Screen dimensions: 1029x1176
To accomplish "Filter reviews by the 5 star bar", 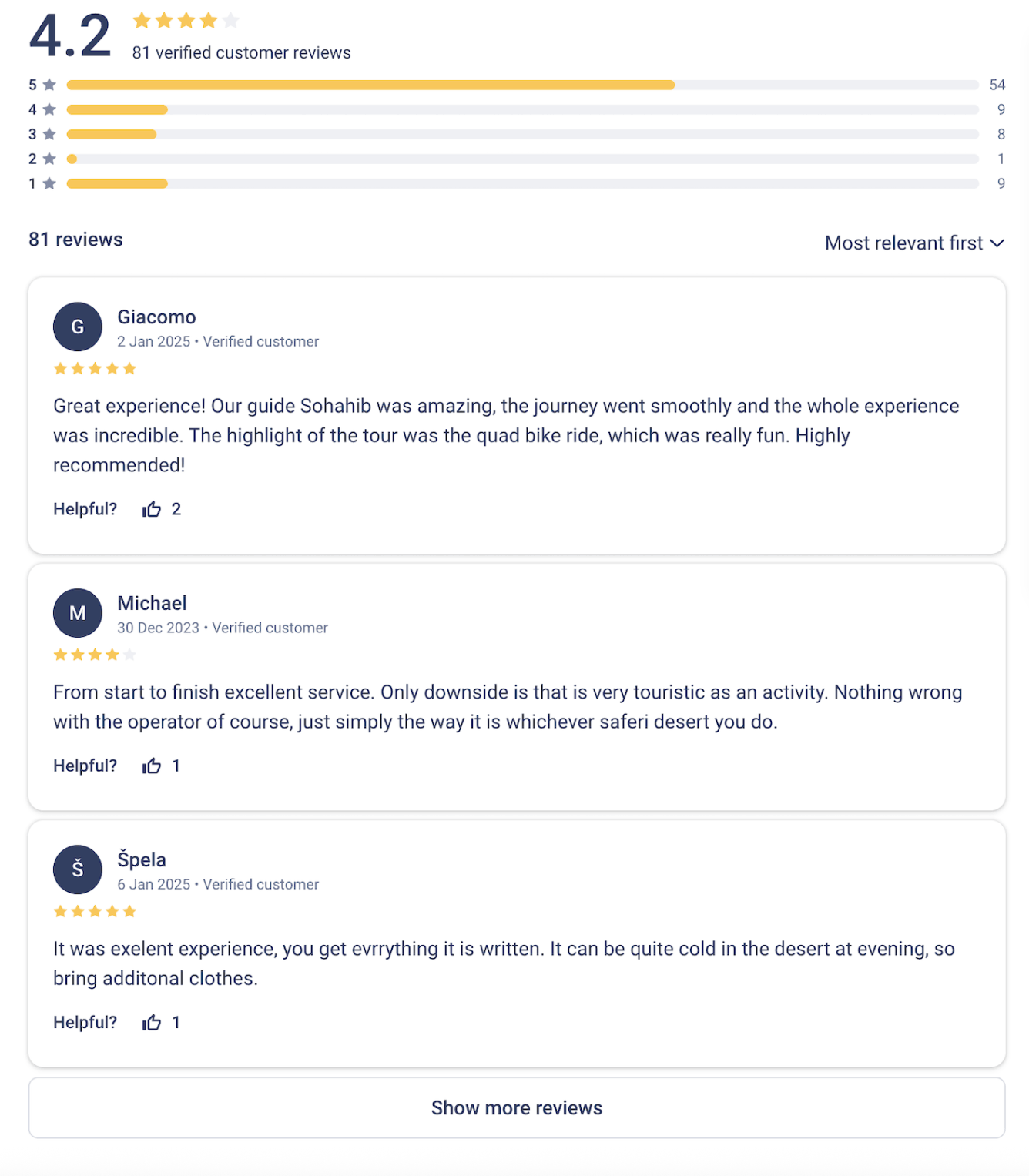I will (522, 85).
